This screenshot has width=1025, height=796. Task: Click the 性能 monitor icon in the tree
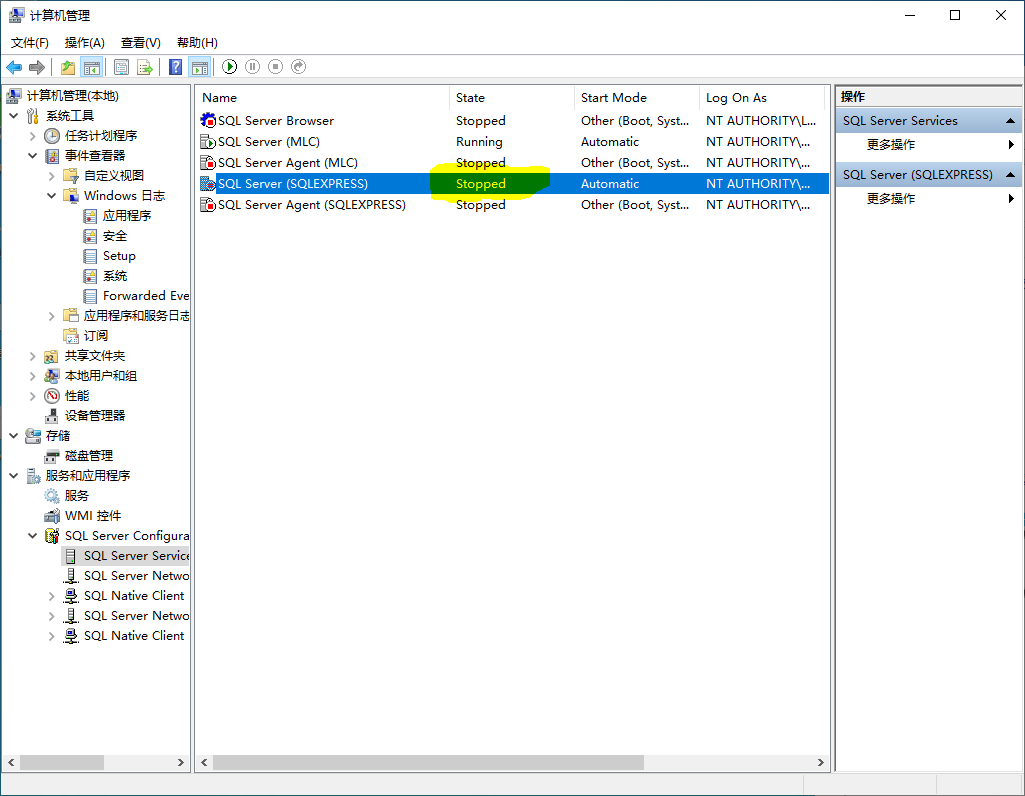pos(52,395)
